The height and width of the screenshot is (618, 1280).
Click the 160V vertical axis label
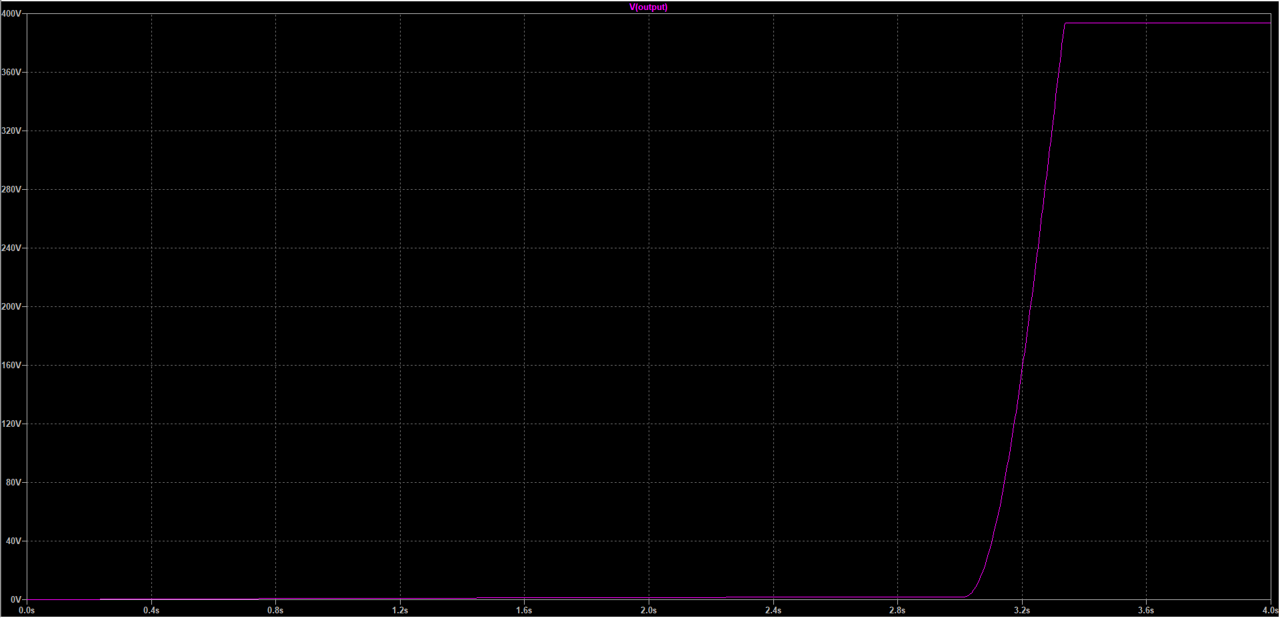(x=12, y=365)
